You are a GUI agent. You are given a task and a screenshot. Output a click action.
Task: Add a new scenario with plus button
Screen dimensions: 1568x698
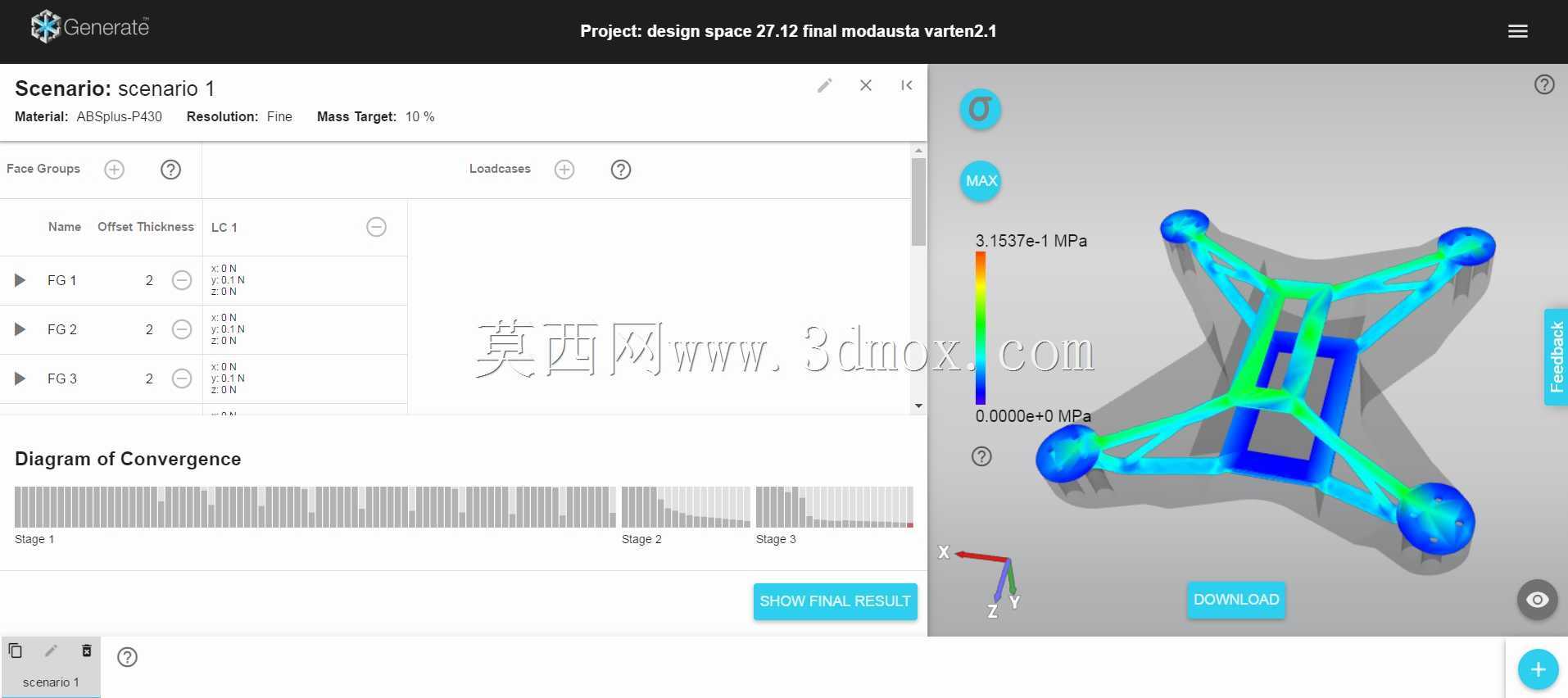coord(1538,669)
